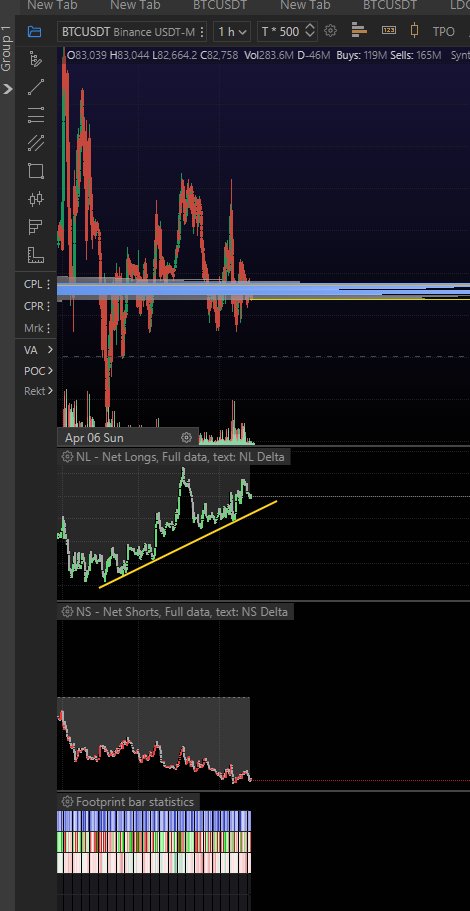Open chart settings gear in the toolbar
The image size is (470, 911).
330,31
